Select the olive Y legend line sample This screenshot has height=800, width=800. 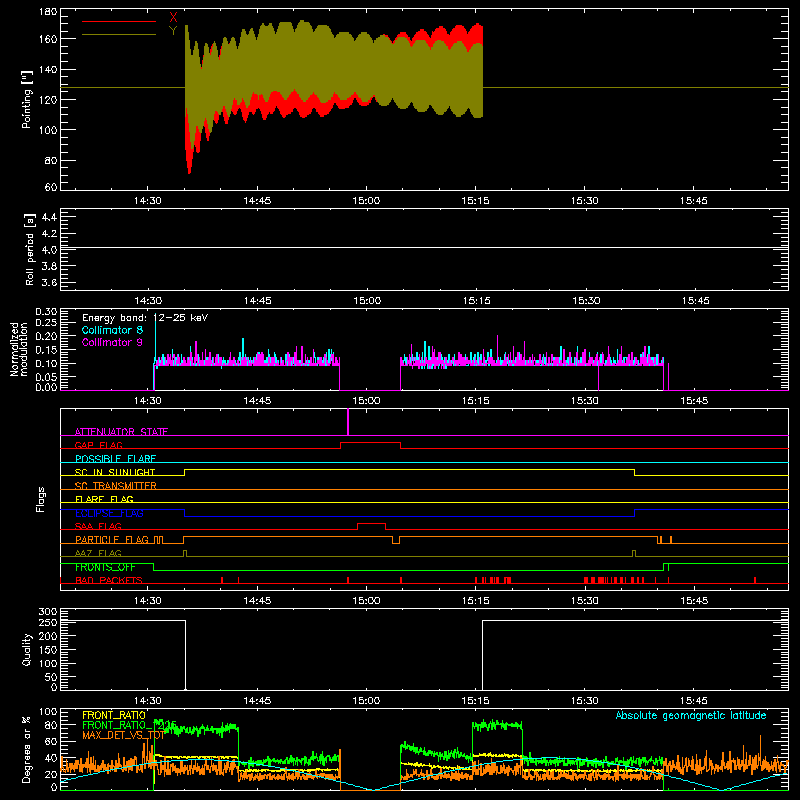119,34
